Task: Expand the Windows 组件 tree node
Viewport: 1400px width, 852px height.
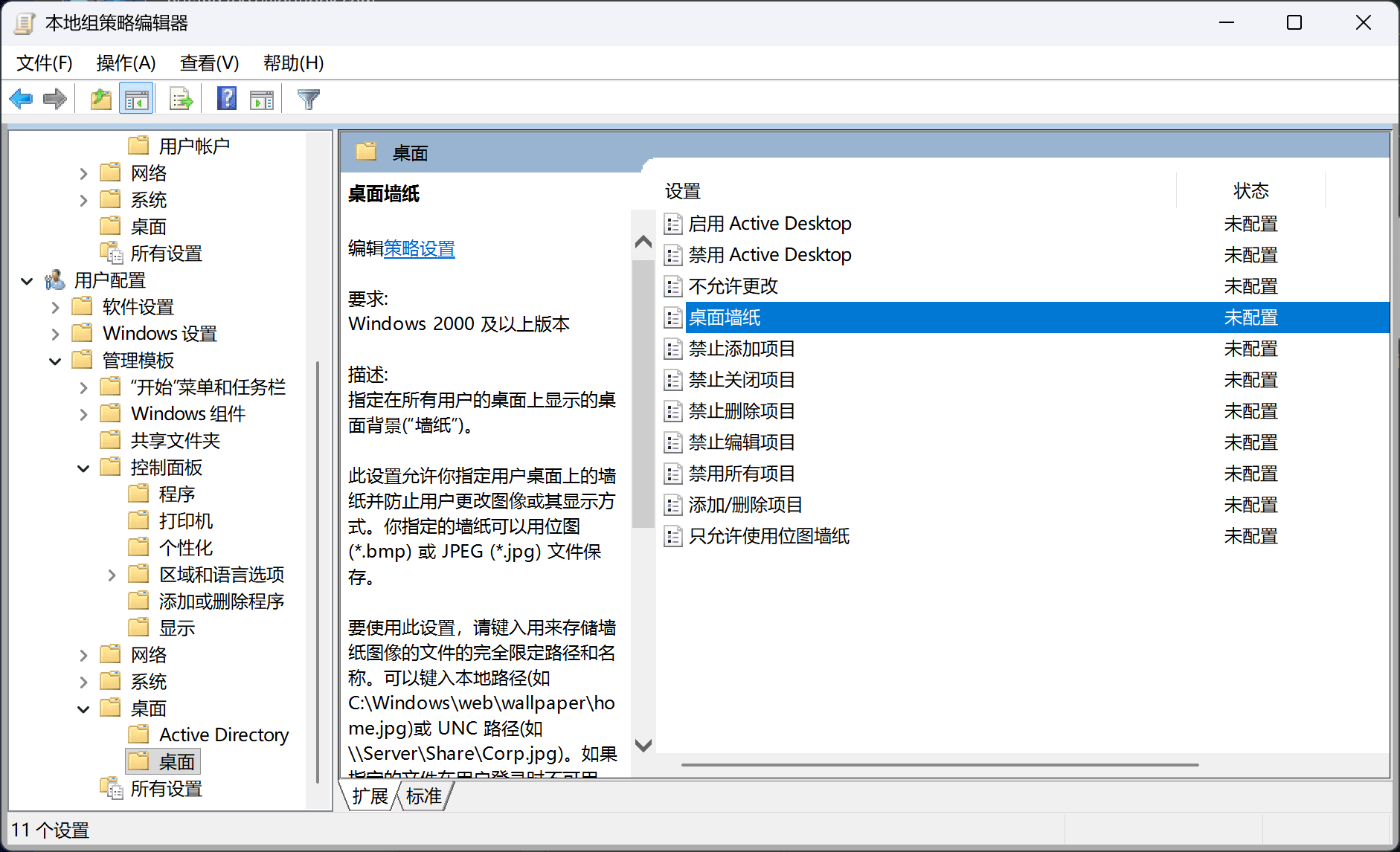Action: click(83, 414)
